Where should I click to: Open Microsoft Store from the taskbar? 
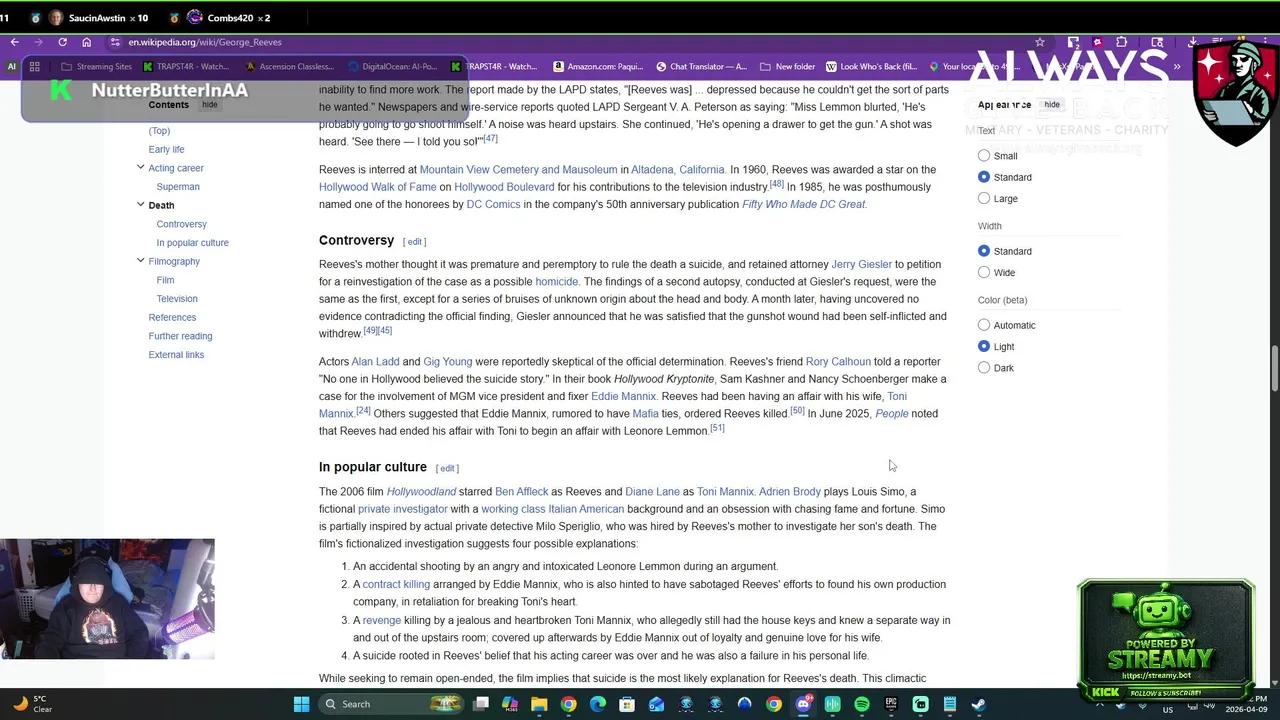[x=627, y=704]
